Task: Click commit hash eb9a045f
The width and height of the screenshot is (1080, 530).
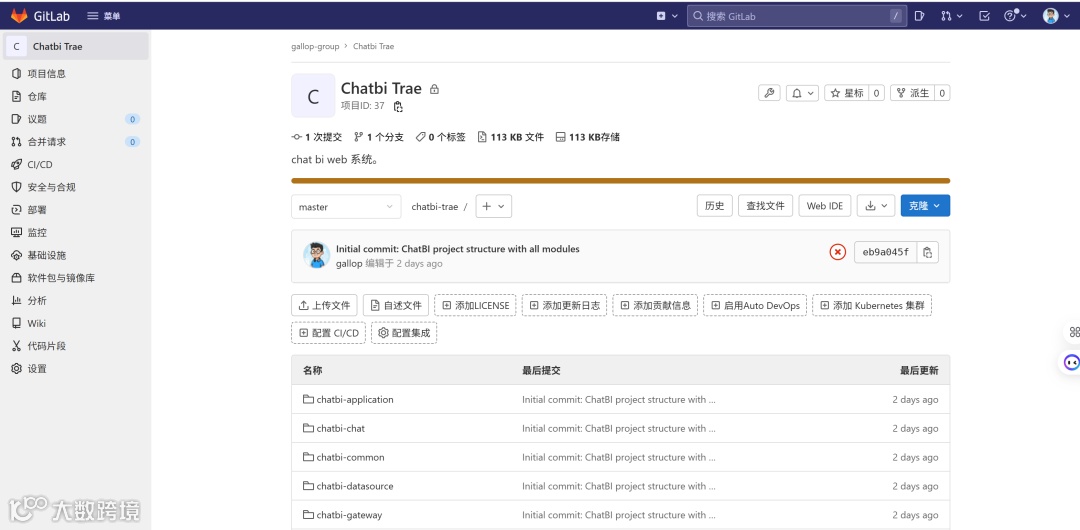Action: [x=886, y=252]
